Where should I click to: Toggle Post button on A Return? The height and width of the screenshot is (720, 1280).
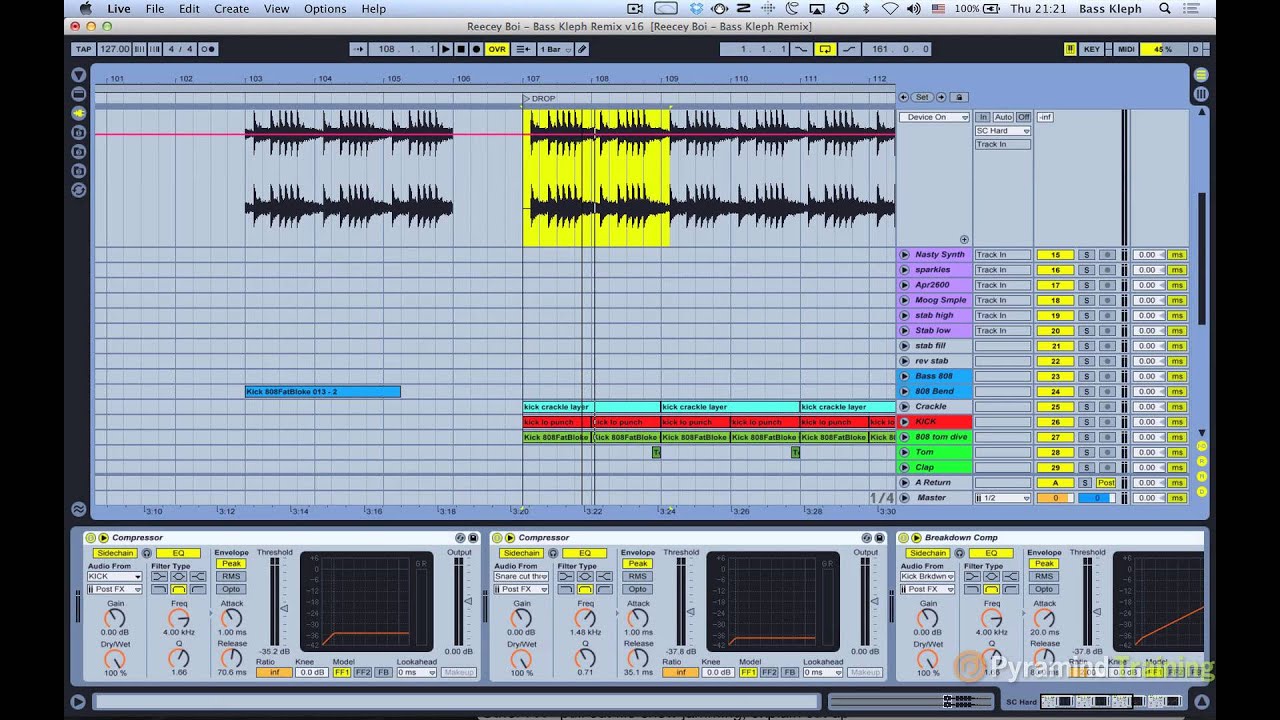coord(1106,483)
